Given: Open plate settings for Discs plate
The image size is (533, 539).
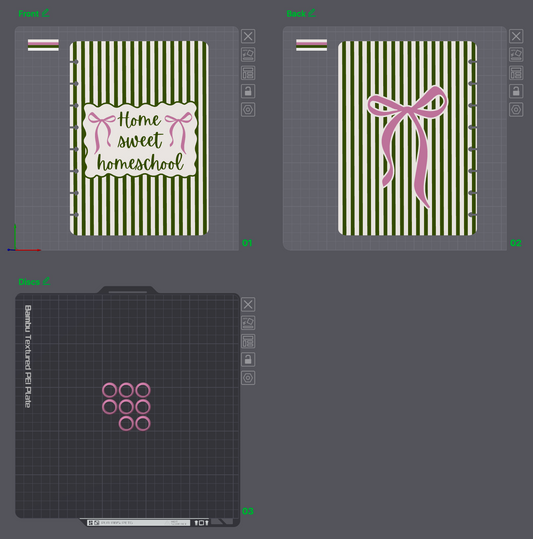Looking at the screenshot, I should pyautogui.click(x=248, y=378).
